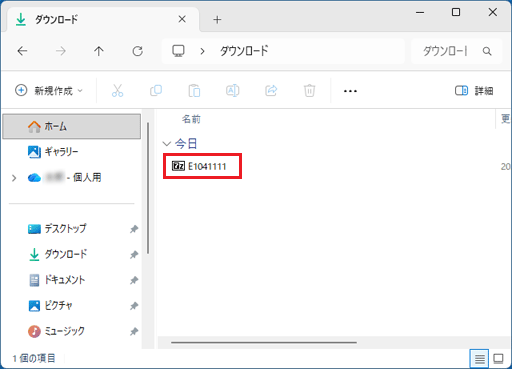
Task: Click the Cut scissors icon
Action: (117, 90)
